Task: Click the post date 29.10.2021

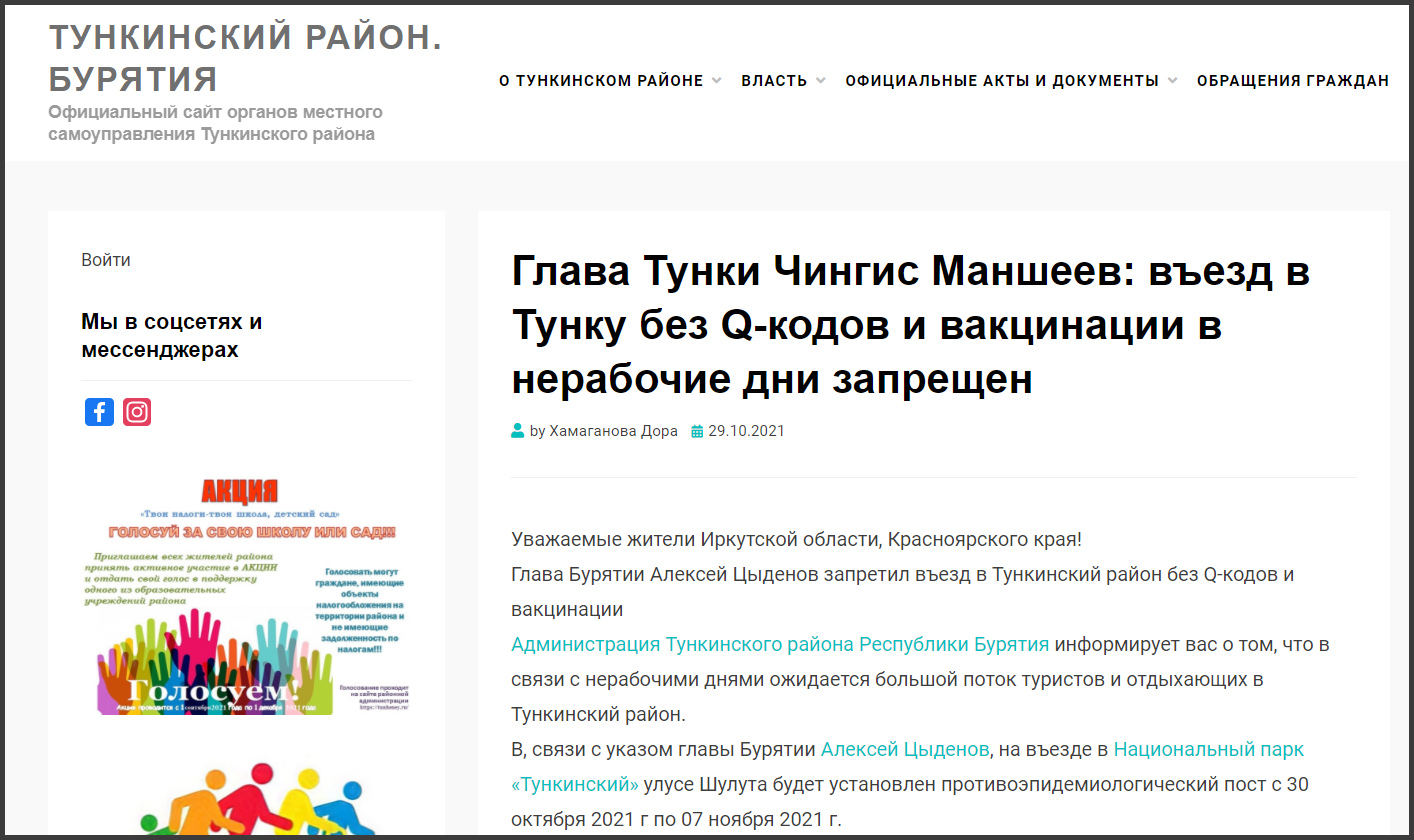Action: pyautogui.click(x=746, y=431)
